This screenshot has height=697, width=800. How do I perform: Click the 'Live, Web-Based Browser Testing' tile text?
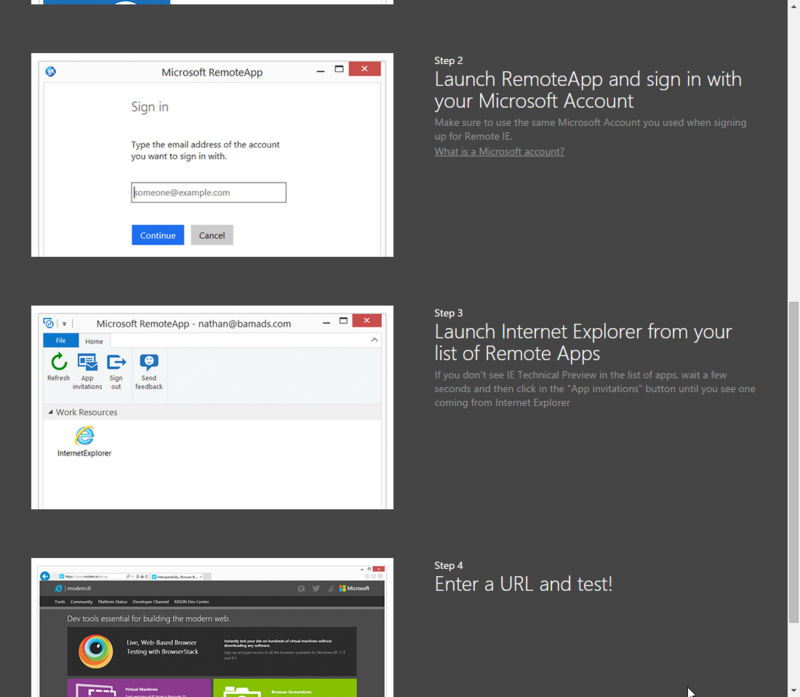tap(162, 647)
